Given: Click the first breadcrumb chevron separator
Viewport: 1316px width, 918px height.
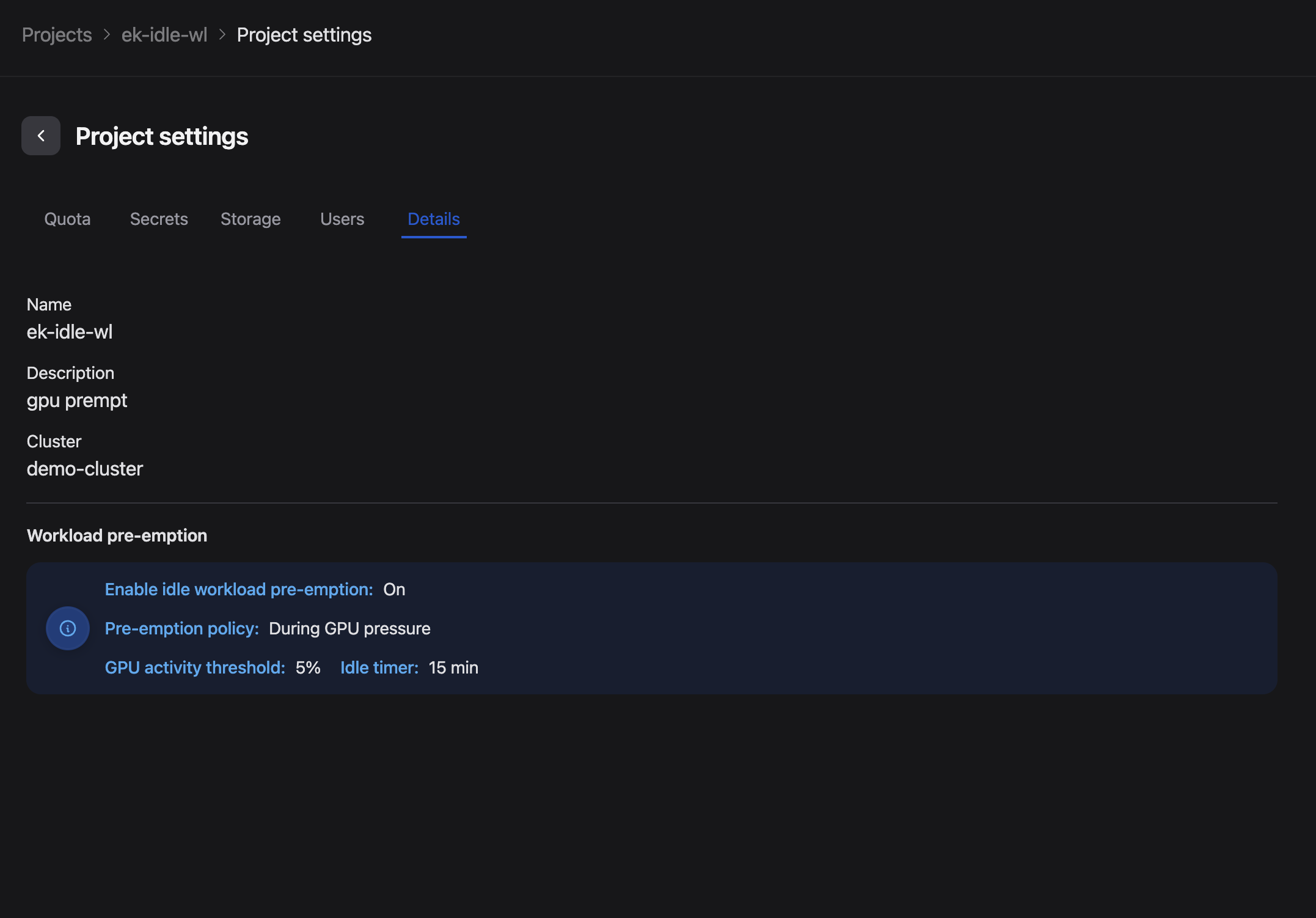Looking at the screenshot, I should pyautogui.click(x=107, y=35).
